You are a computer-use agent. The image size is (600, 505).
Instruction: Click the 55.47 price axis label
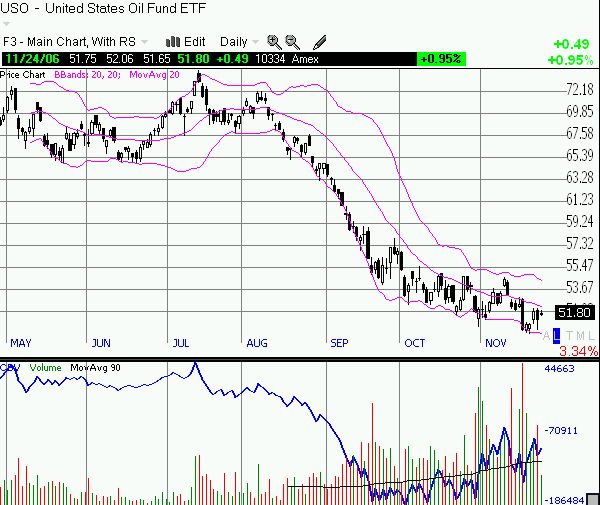[x=580, y=265]
